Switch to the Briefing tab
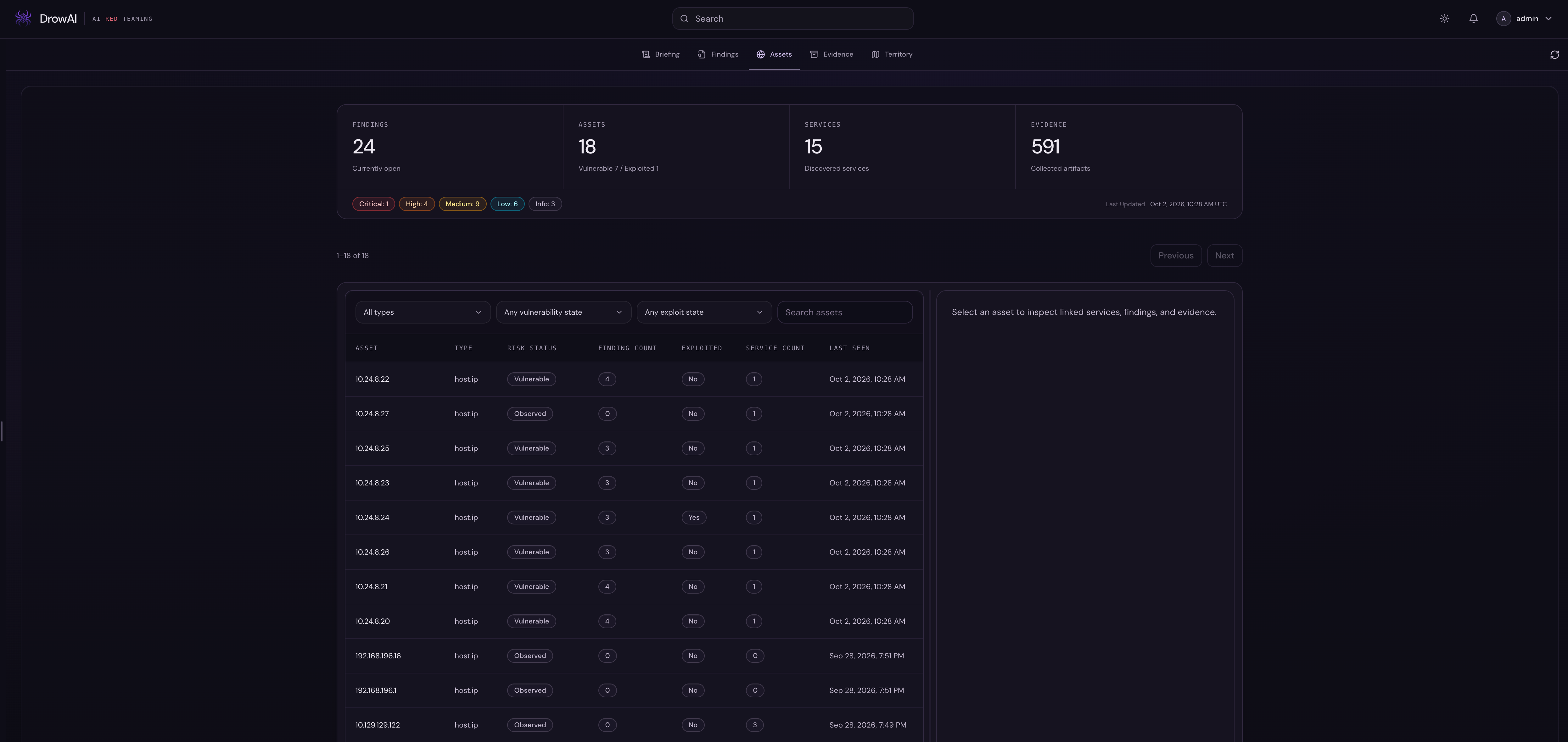The width and height of the screenshot is (1568, 742). pyautogui.click(x=660, y=54)
